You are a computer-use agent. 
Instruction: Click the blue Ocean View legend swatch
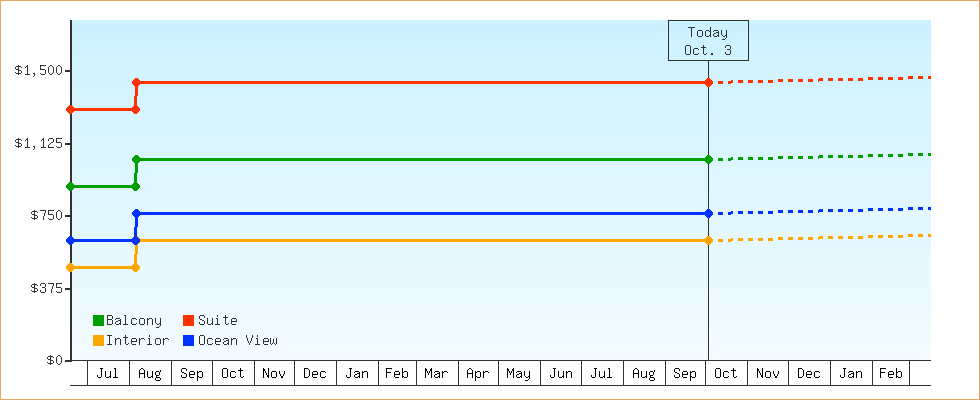pyautogui.click(x=188, y=341)
